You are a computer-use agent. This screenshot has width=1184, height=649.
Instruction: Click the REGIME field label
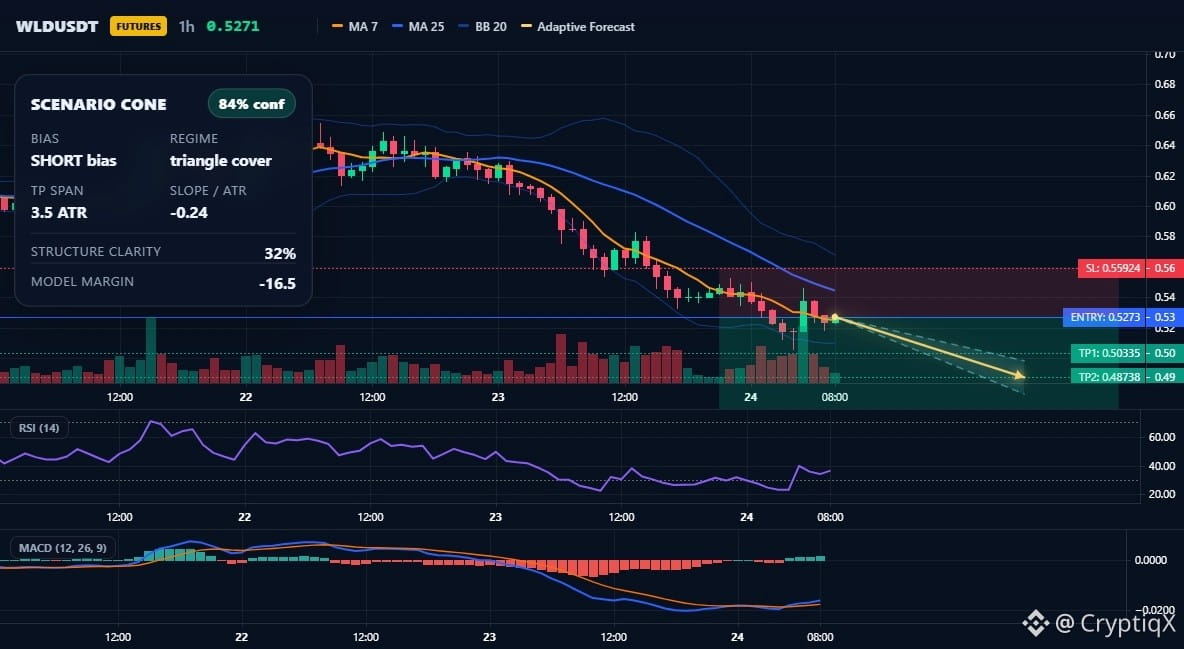pyautogui.click(x=194, y=138)
